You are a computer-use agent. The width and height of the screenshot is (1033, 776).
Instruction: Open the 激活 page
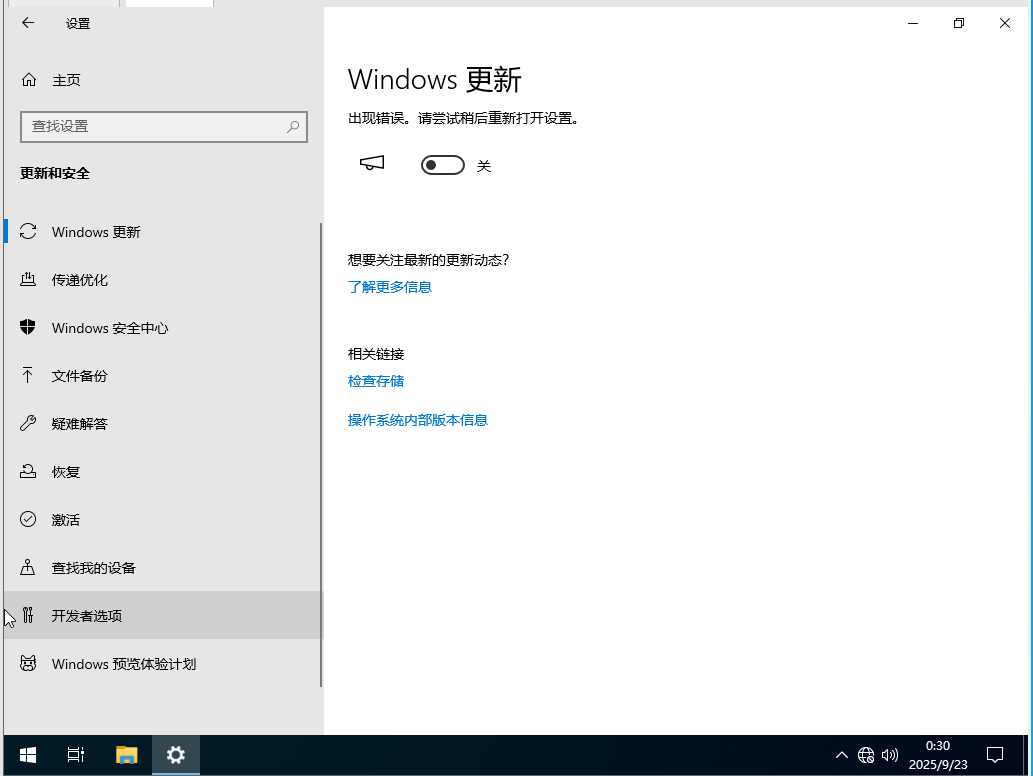click(163, 520)
